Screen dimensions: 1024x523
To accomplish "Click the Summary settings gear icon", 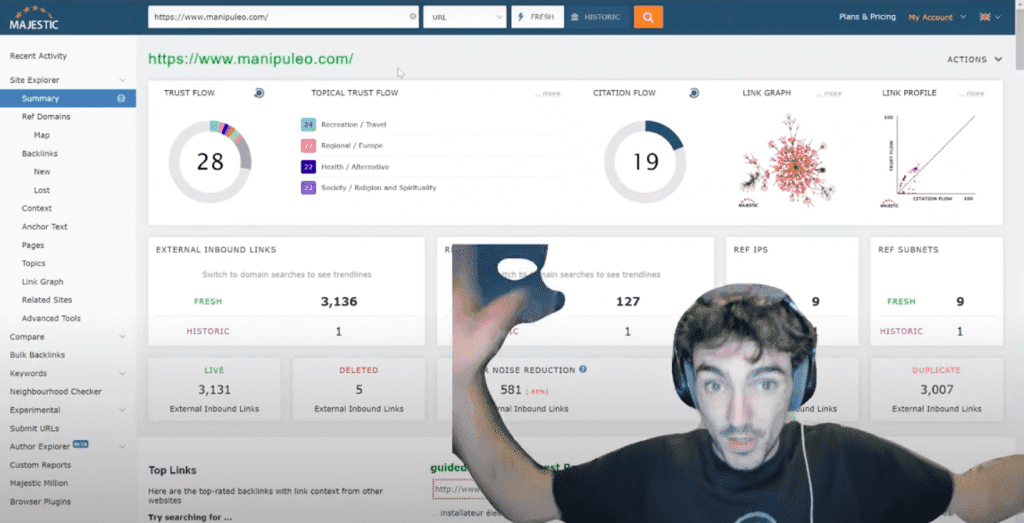I will point(121,99).
